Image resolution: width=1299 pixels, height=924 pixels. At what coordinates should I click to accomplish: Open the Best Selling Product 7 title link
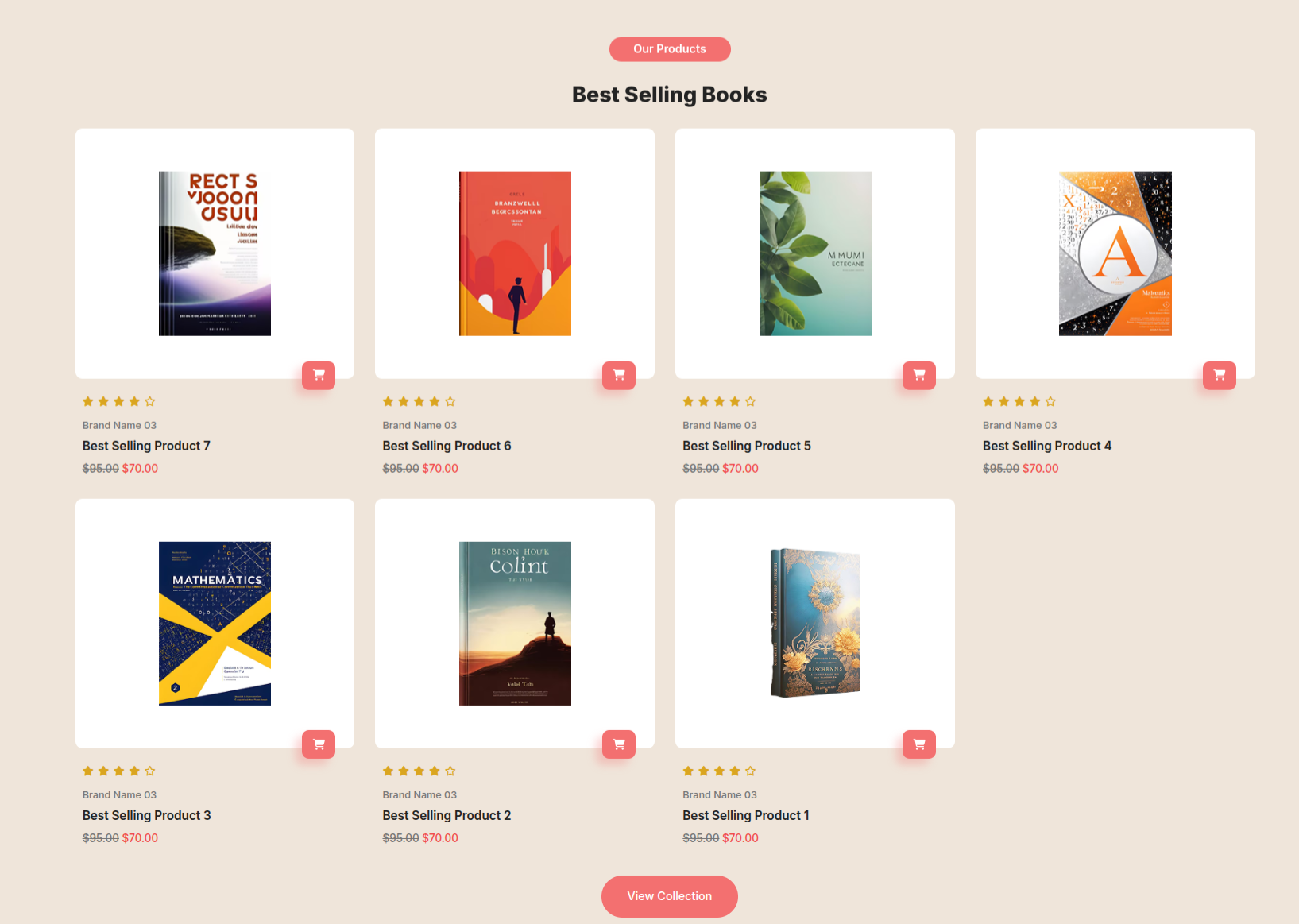(146, 446)
